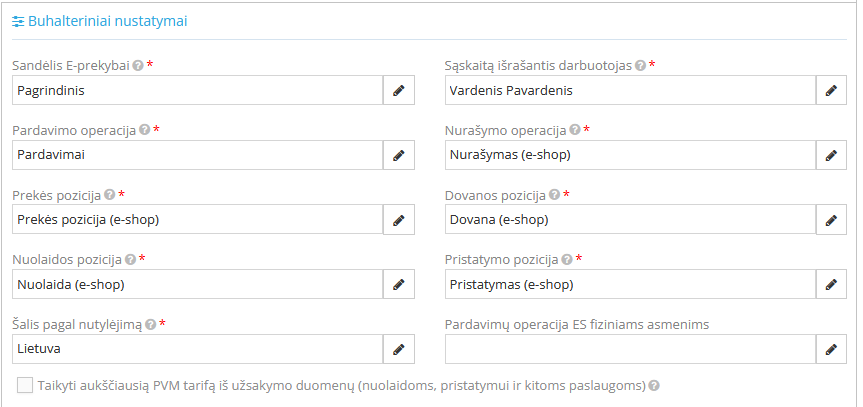The image size is (863, 407).
Task: Click edit pencil for Pardavimai operation
Action: click(399, 155)
